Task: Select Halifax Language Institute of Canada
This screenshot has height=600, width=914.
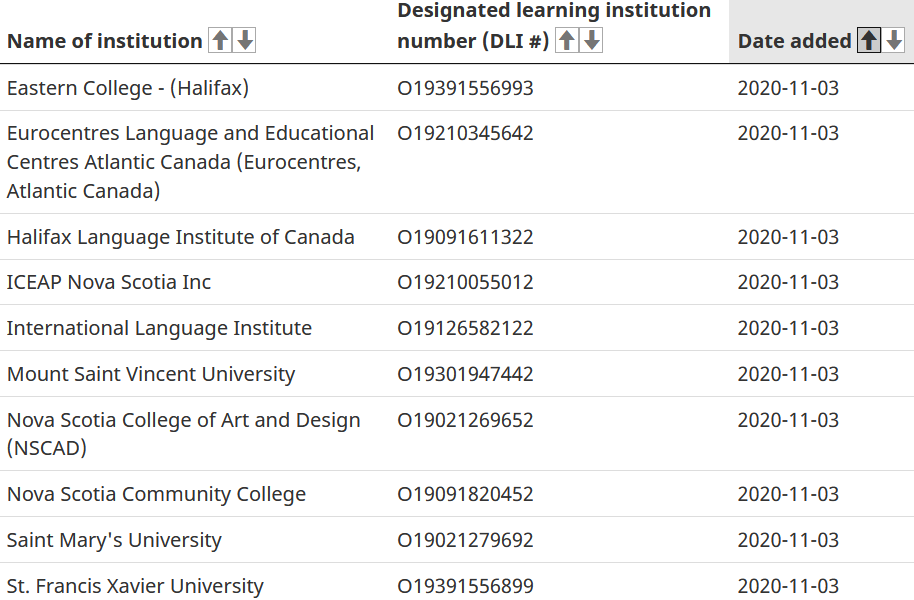Action: (181, 237)
